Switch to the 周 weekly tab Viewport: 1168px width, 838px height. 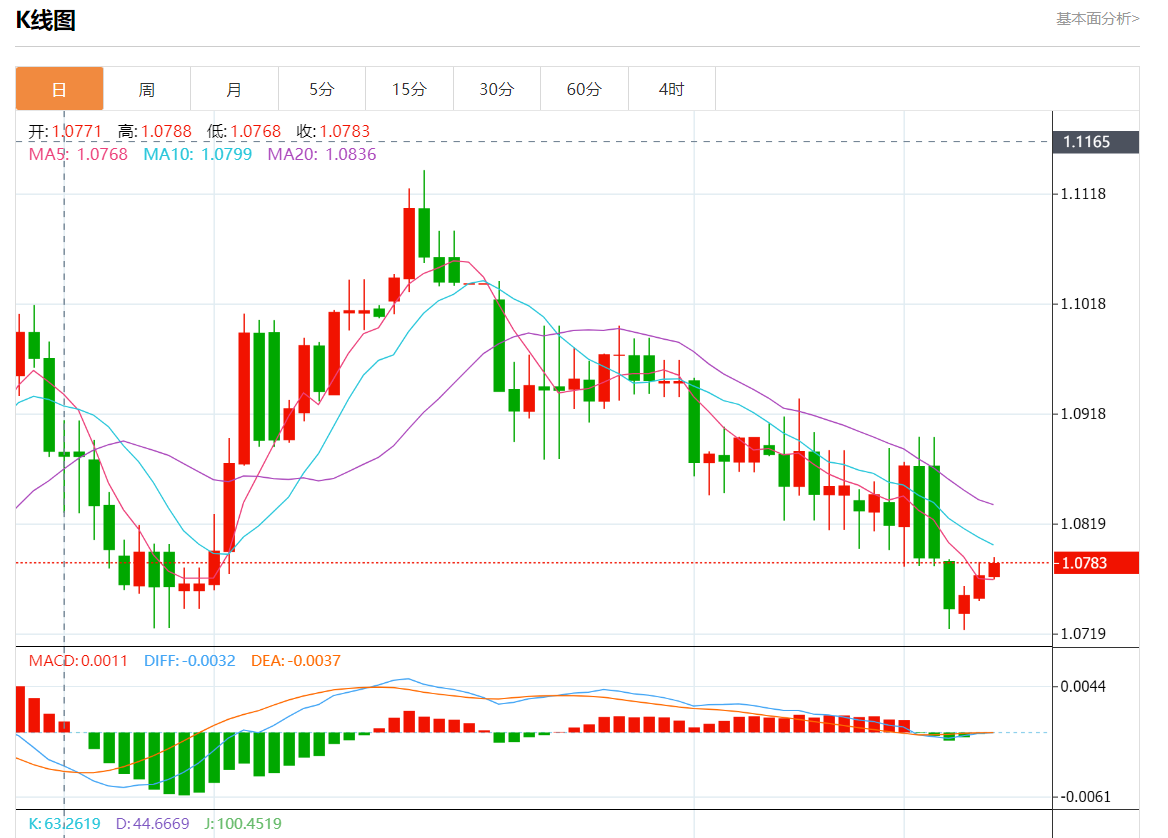pos(147,89)
